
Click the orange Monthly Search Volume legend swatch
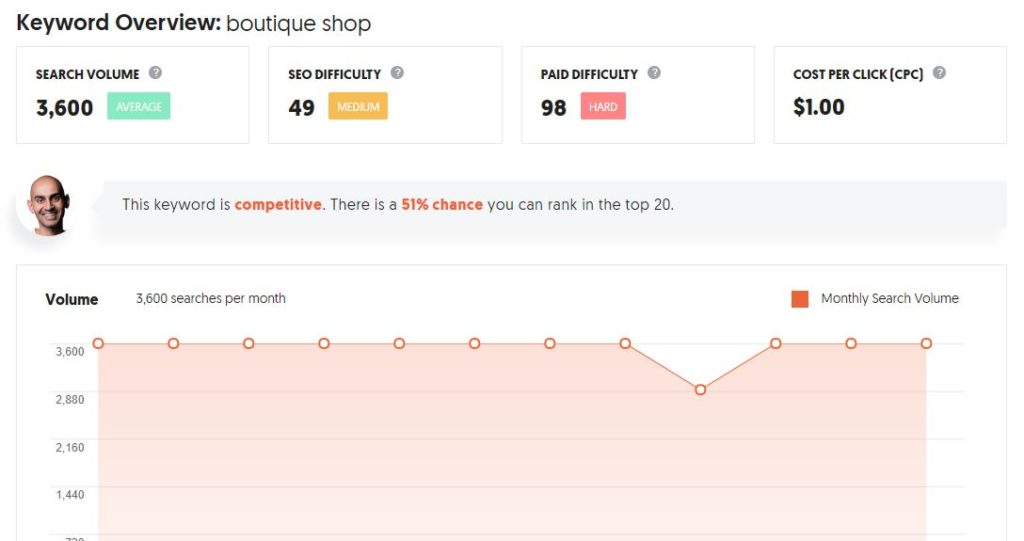pos(800,299)
